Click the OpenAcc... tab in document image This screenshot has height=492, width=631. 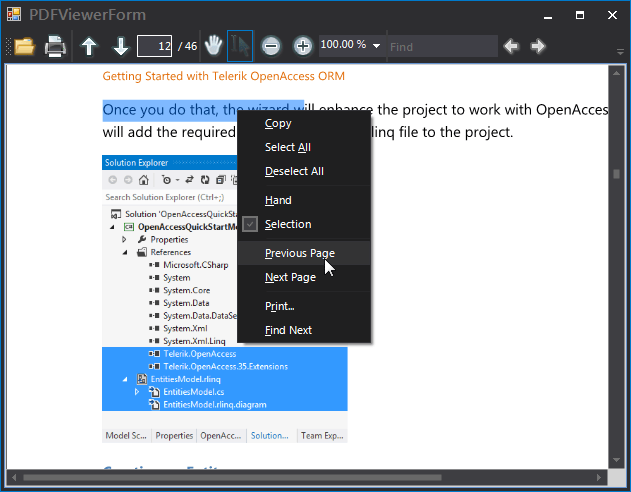pos(221,436)
